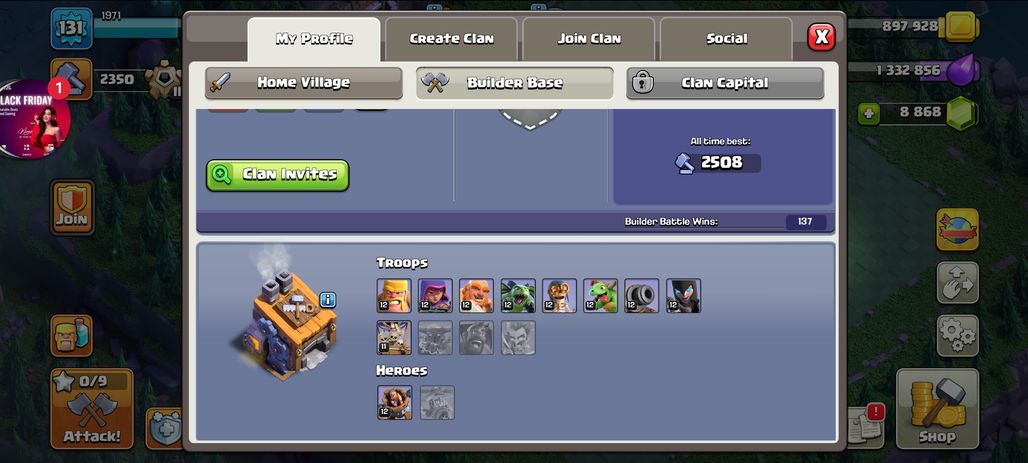Select the Sneaky Archer troop icon
Screen dimensions: 1028x463
(435, 295)
